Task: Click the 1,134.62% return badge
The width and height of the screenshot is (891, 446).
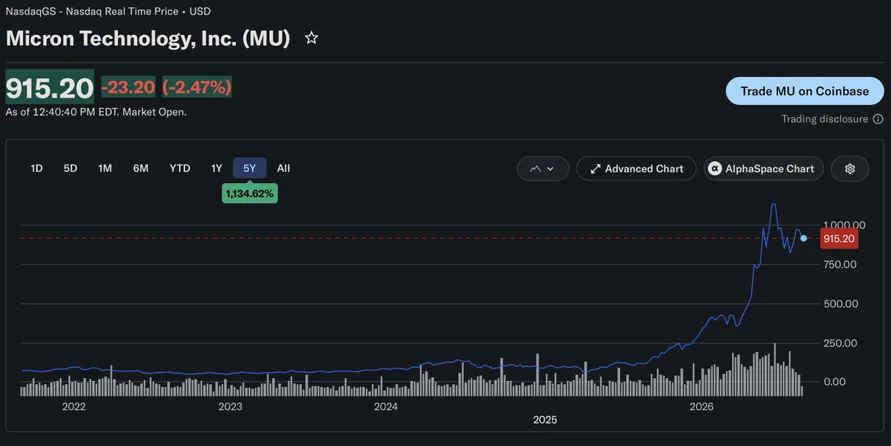Action: point(249,194)
